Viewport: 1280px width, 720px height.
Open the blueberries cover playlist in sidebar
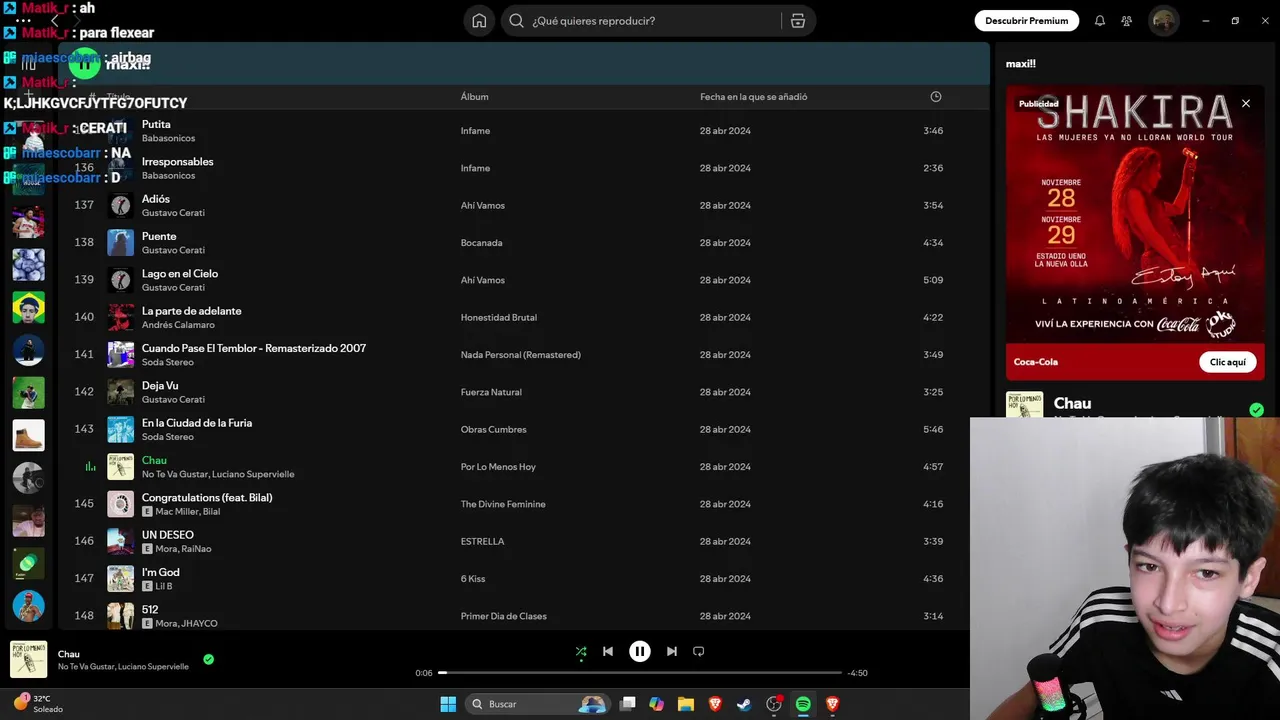click(28, 264)
